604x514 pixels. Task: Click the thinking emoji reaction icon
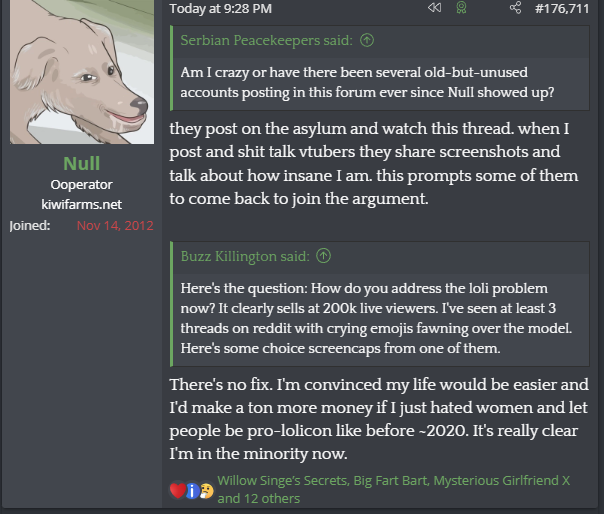[x=206, y=490]
